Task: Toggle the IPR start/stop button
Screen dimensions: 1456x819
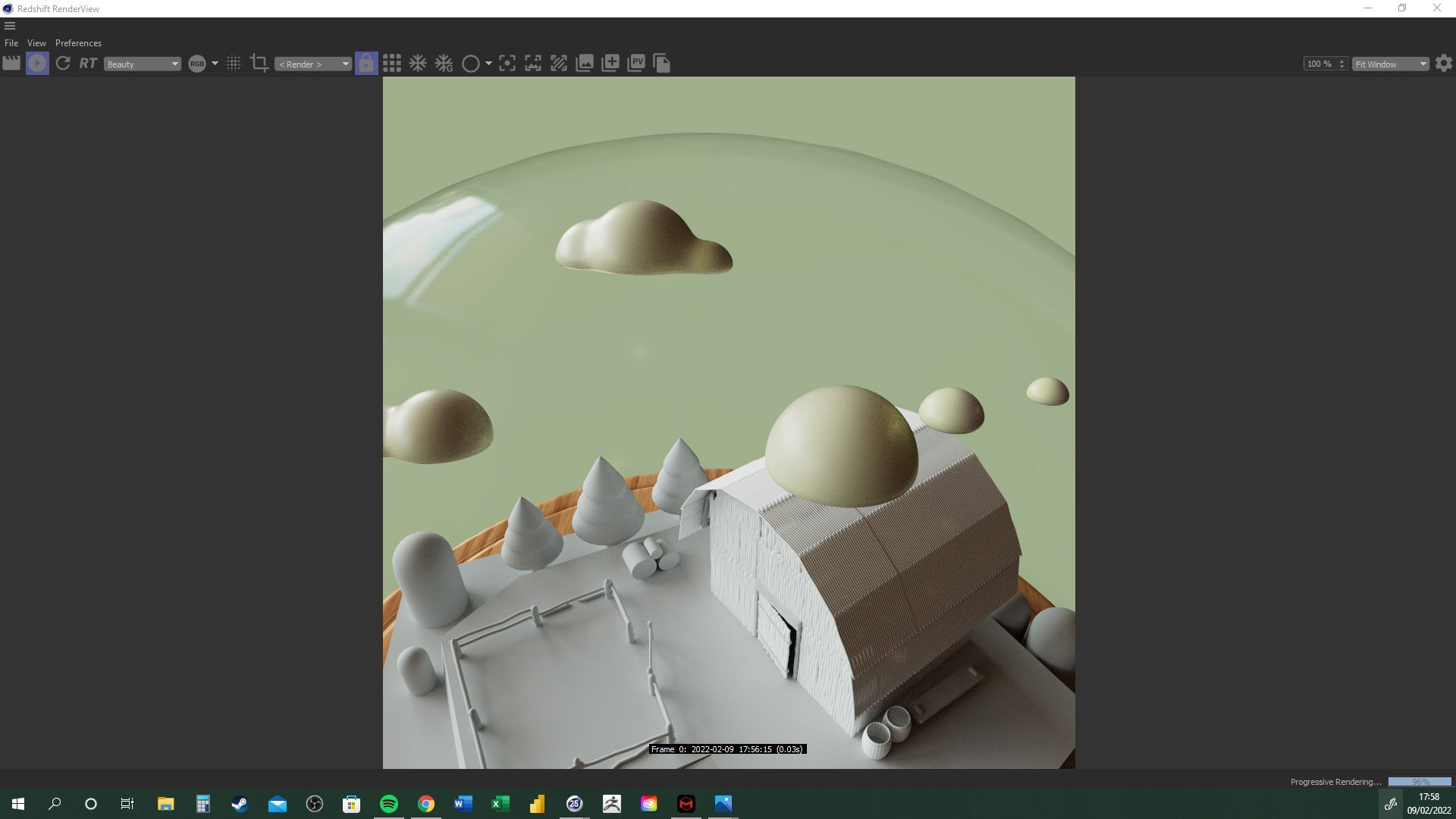Action: pyautogui.click(x=37, y=63)
